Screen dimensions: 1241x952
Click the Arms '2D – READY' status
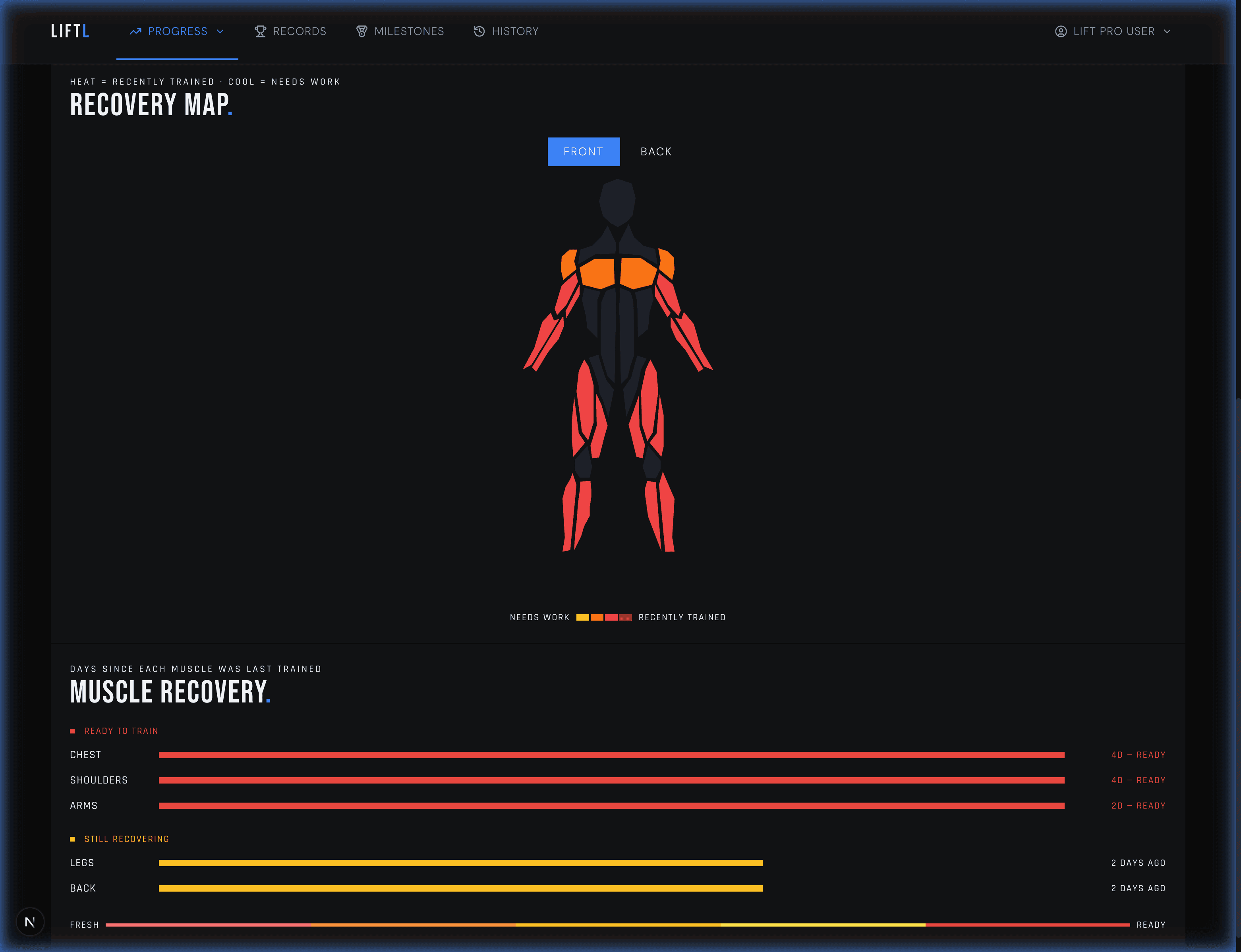[x=1139, y=806]
